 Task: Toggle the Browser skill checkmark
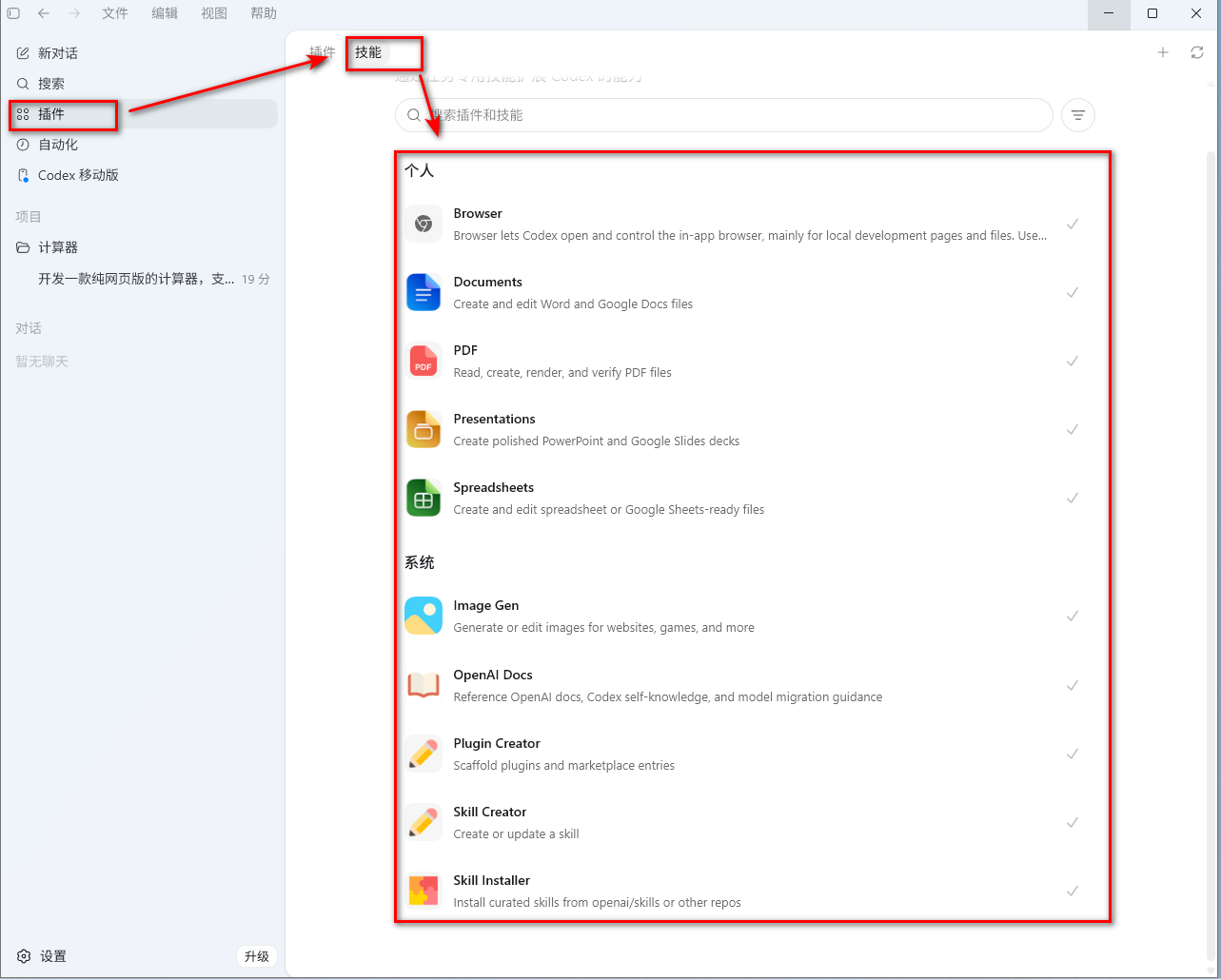pyautogui.click(x=1073, y=224)
